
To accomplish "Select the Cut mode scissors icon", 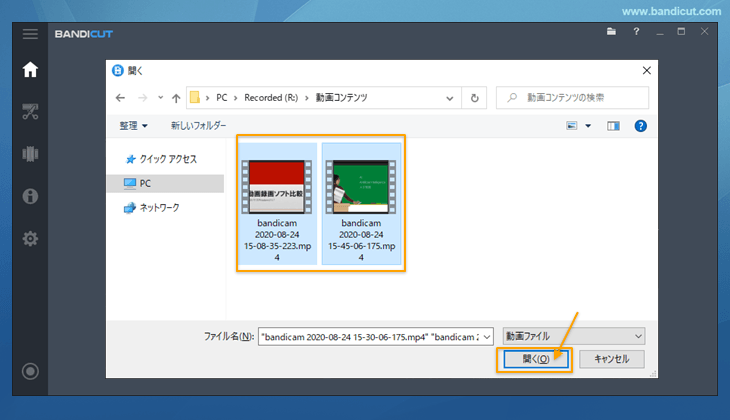I will [x=30, y=112].
